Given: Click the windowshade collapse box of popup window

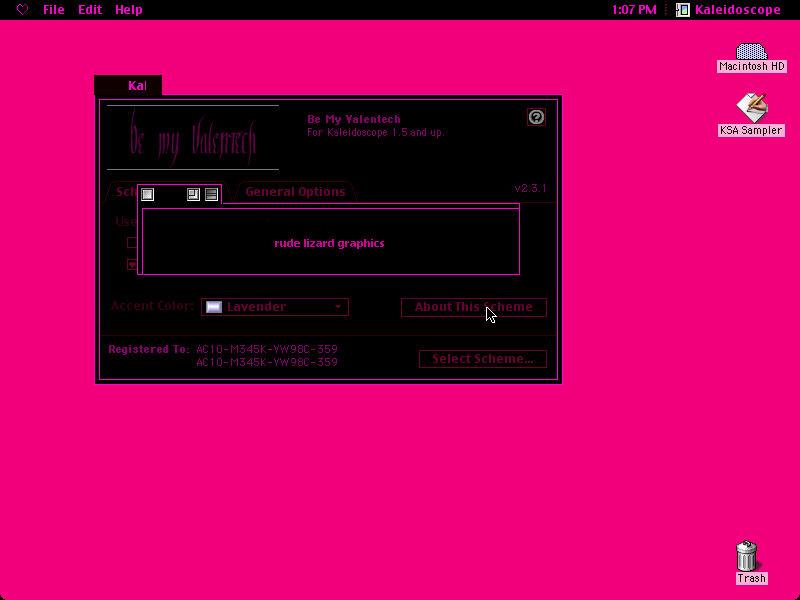Looking at the screenshot, I should (211, 194).
